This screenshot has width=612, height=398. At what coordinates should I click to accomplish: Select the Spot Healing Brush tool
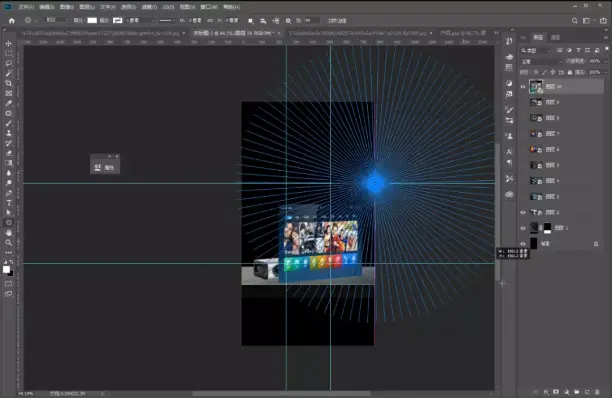[9, 113]
